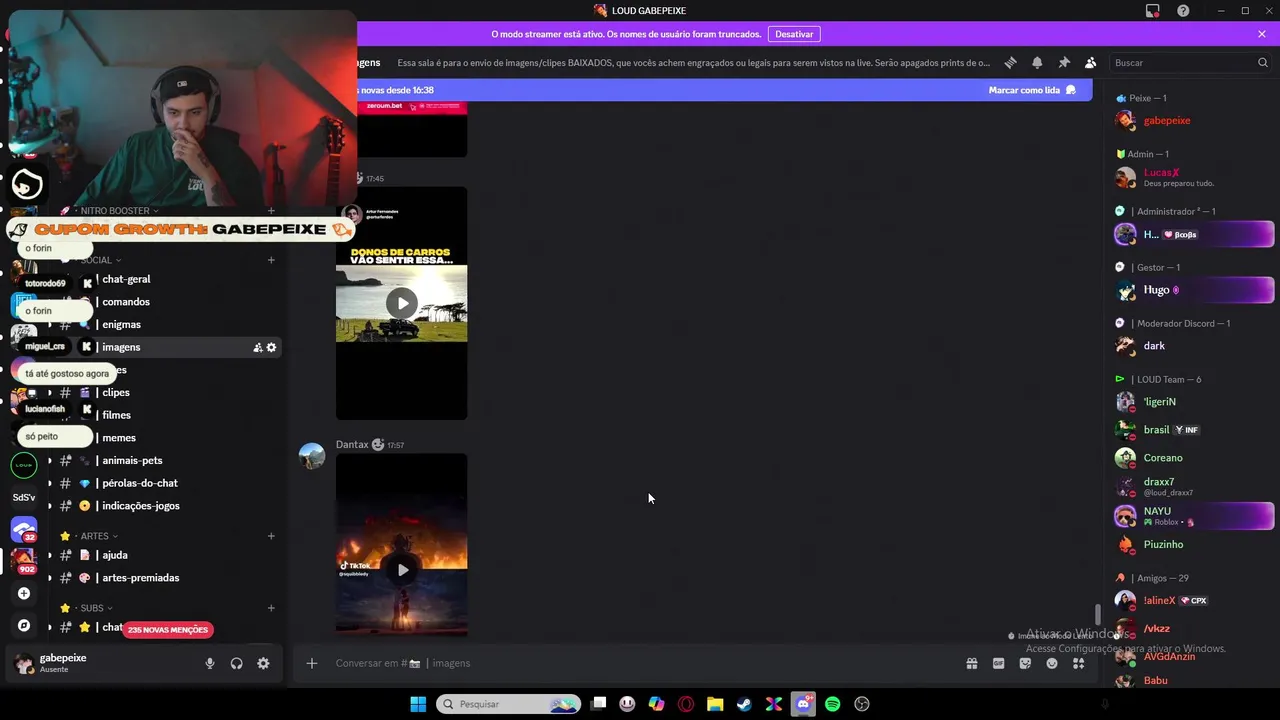Image resolution: width=1280 pixels, height=720 pixels.
Task: Open server icon with 902 badge
Action: click(x=24, y=561)
